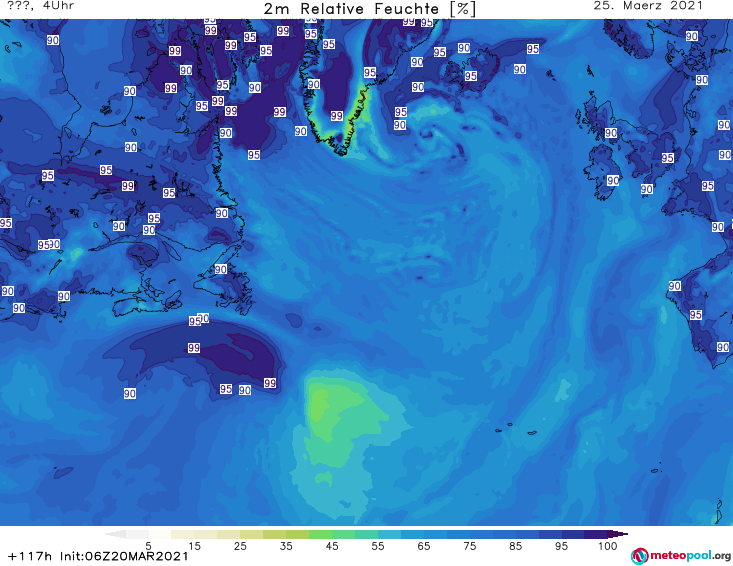Click the meteopool.org logo
The height and width of the screenshot is (566, 733).
point(681,556)
